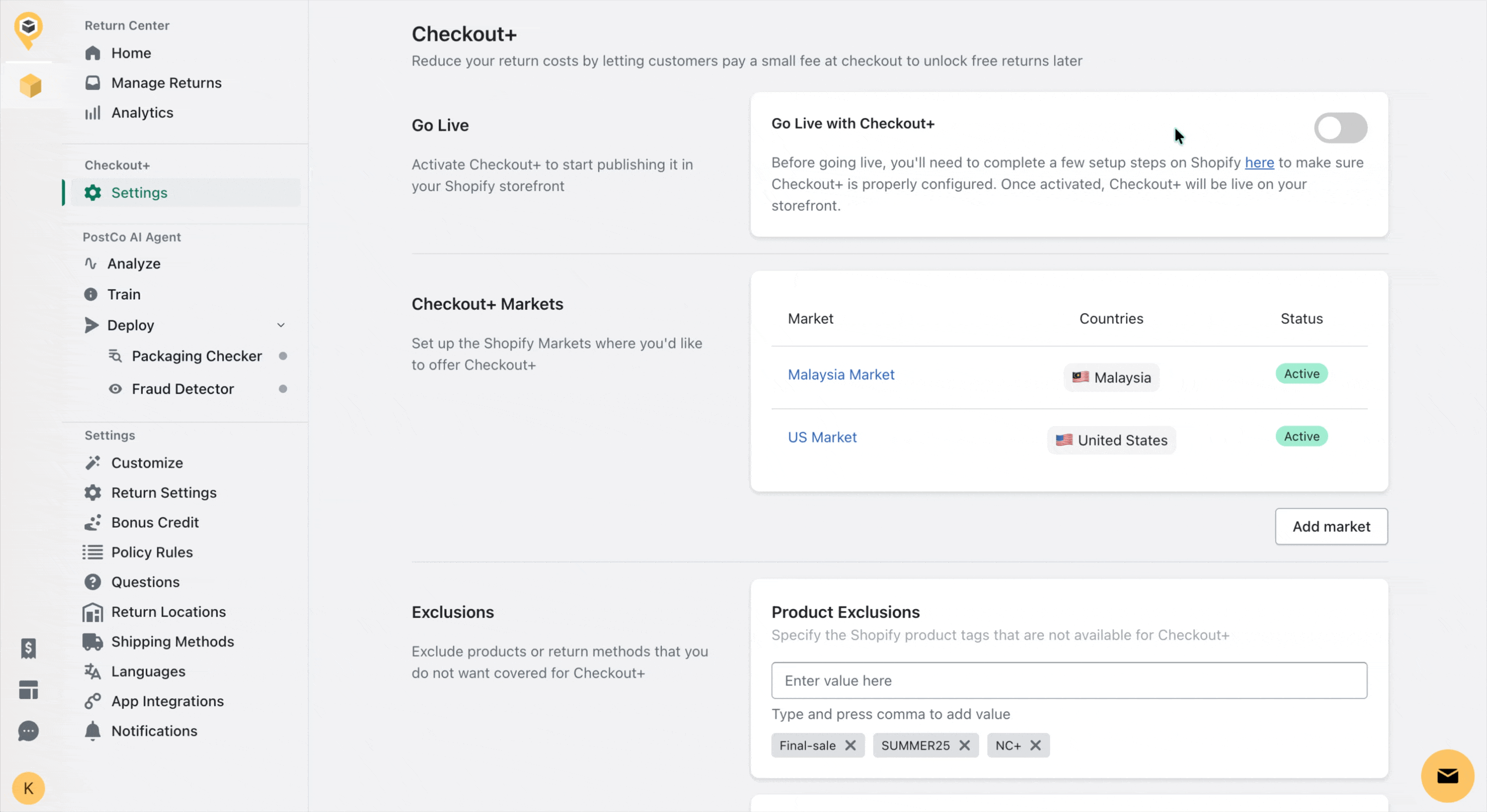This screenshot has height=812, width=1487.
Task: Open the Malaysia Market link
Action: pyautogui.click(x=841, y=375)
